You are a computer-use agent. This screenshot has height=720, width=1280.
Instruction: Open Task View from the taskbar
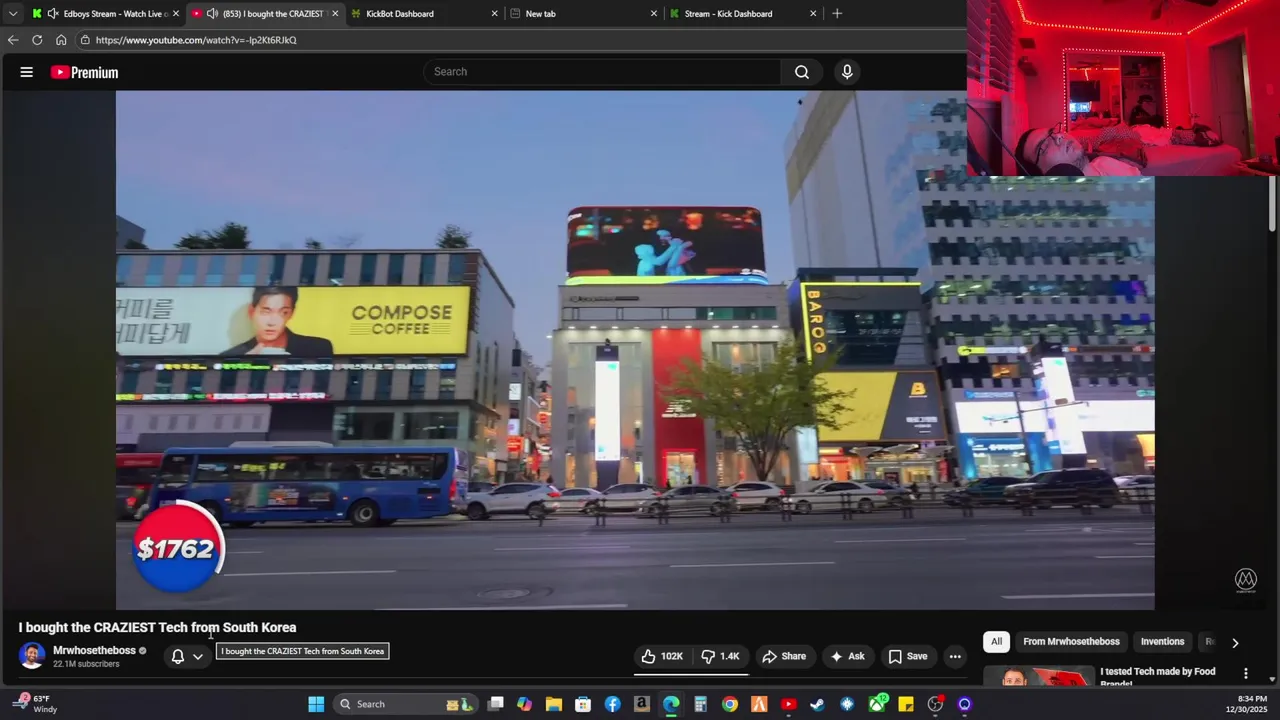click(495, 704)
